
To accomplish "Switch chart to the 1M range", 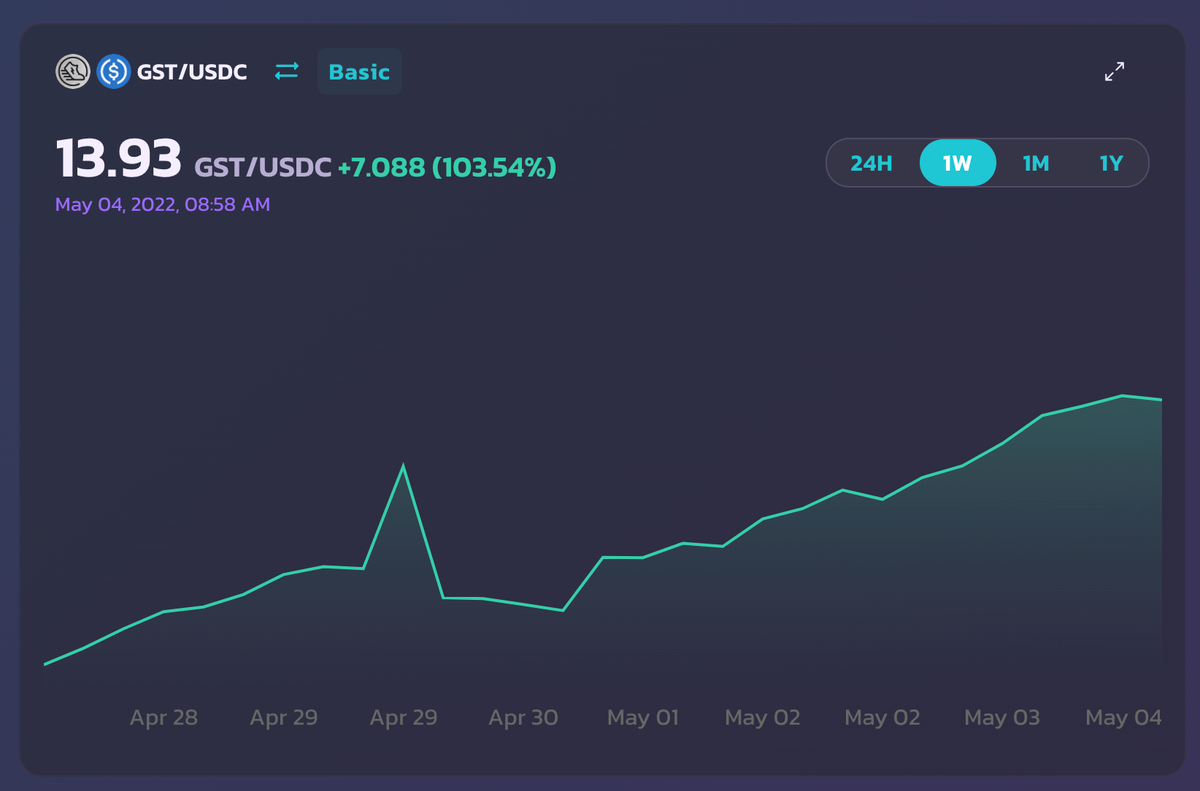I will [1035, 163].
